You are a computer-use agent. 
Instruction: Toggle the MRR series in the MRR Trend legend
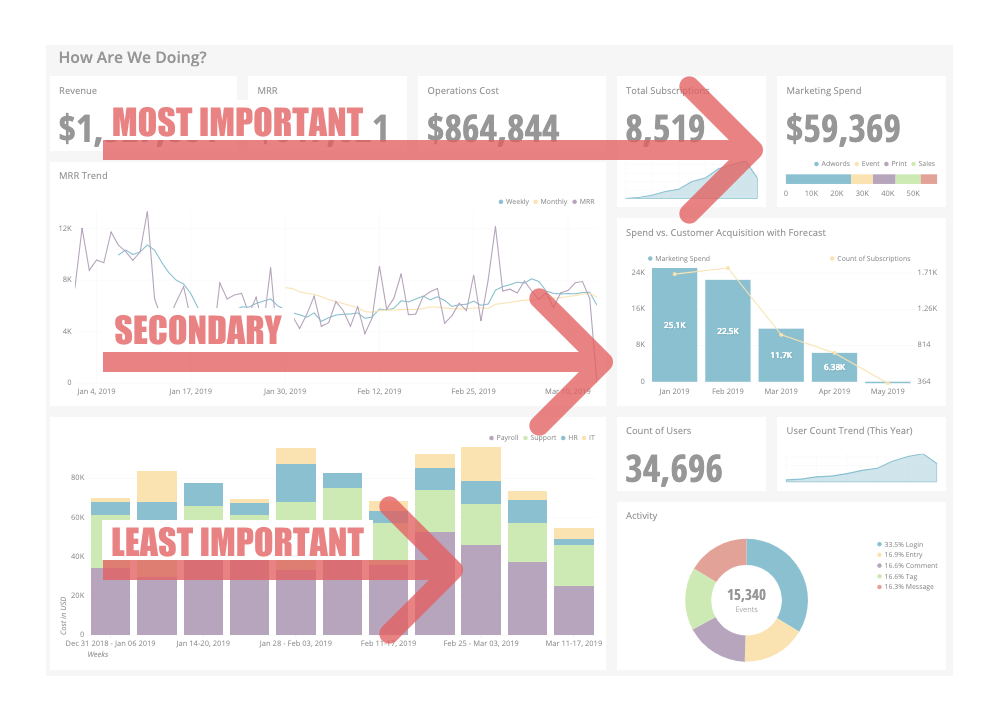(x=583, y=202)
